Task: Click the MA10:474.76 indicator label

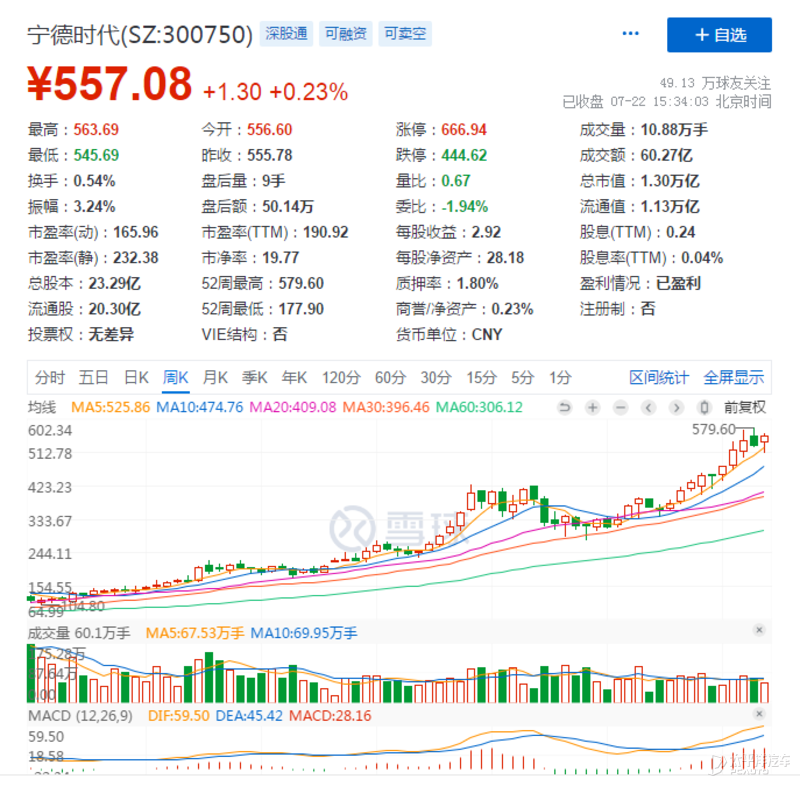Action: (x=199, y=408)
